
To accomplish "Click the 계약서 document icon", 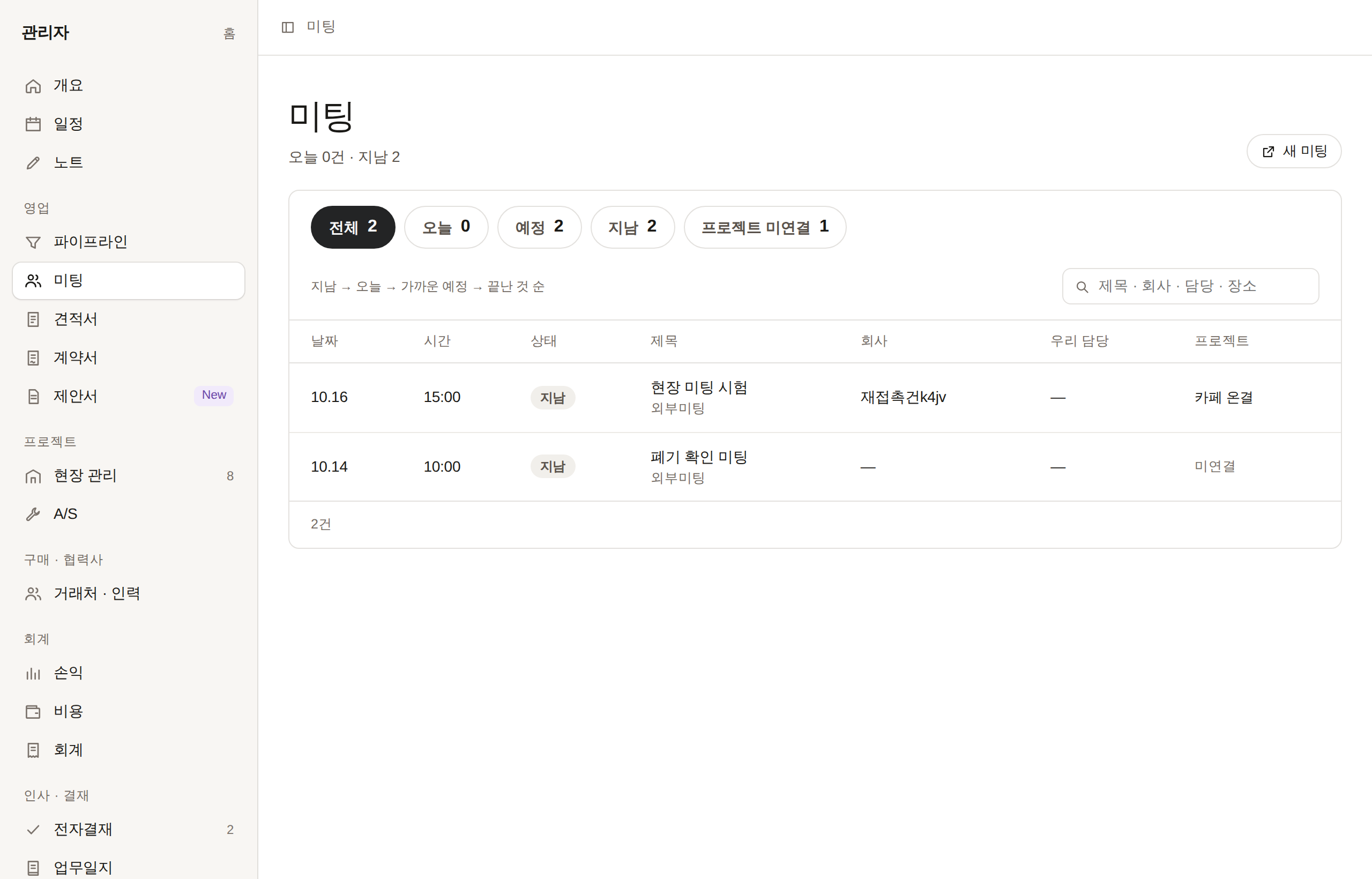I will pyautogui.click(x=33, y=358).
